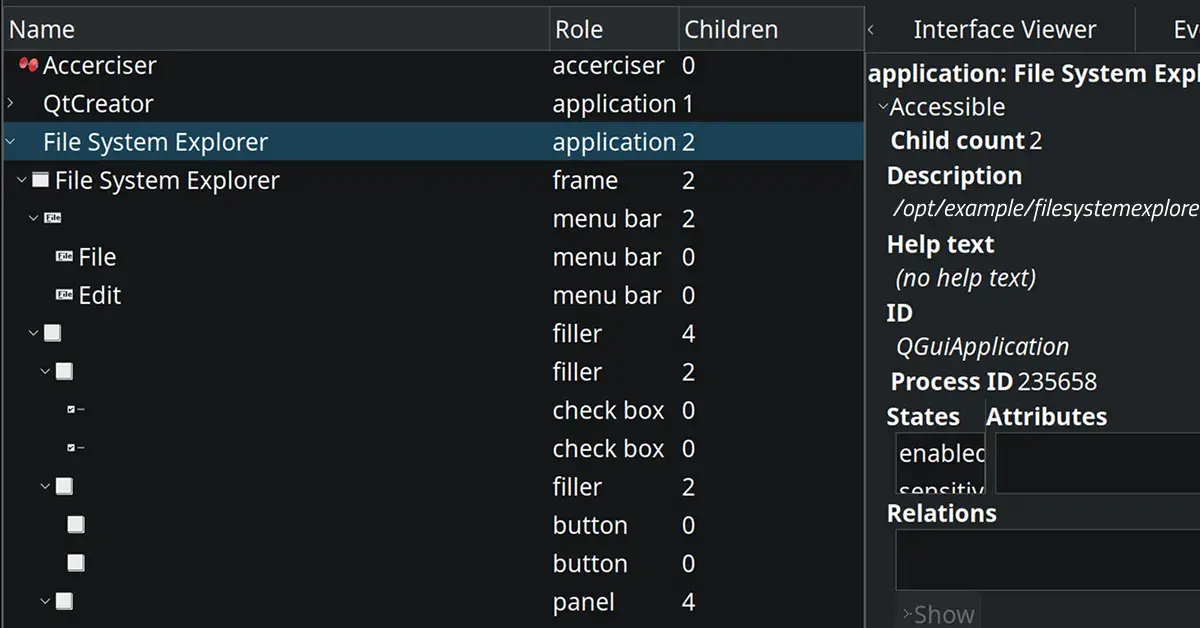Click the File menu item icon

64,257
